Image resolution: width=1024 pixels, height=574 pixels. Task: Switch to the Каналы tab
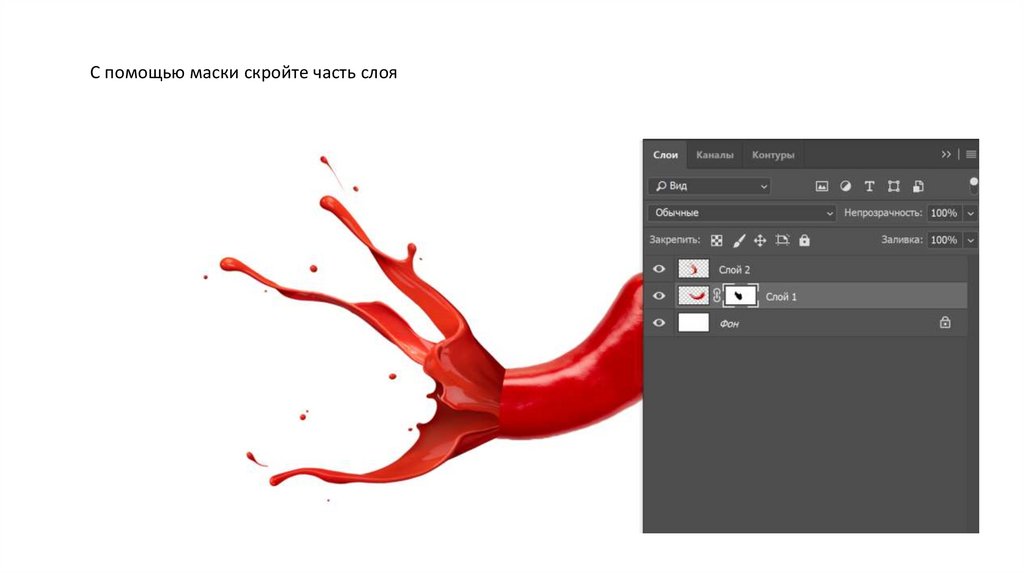[714, 155]
